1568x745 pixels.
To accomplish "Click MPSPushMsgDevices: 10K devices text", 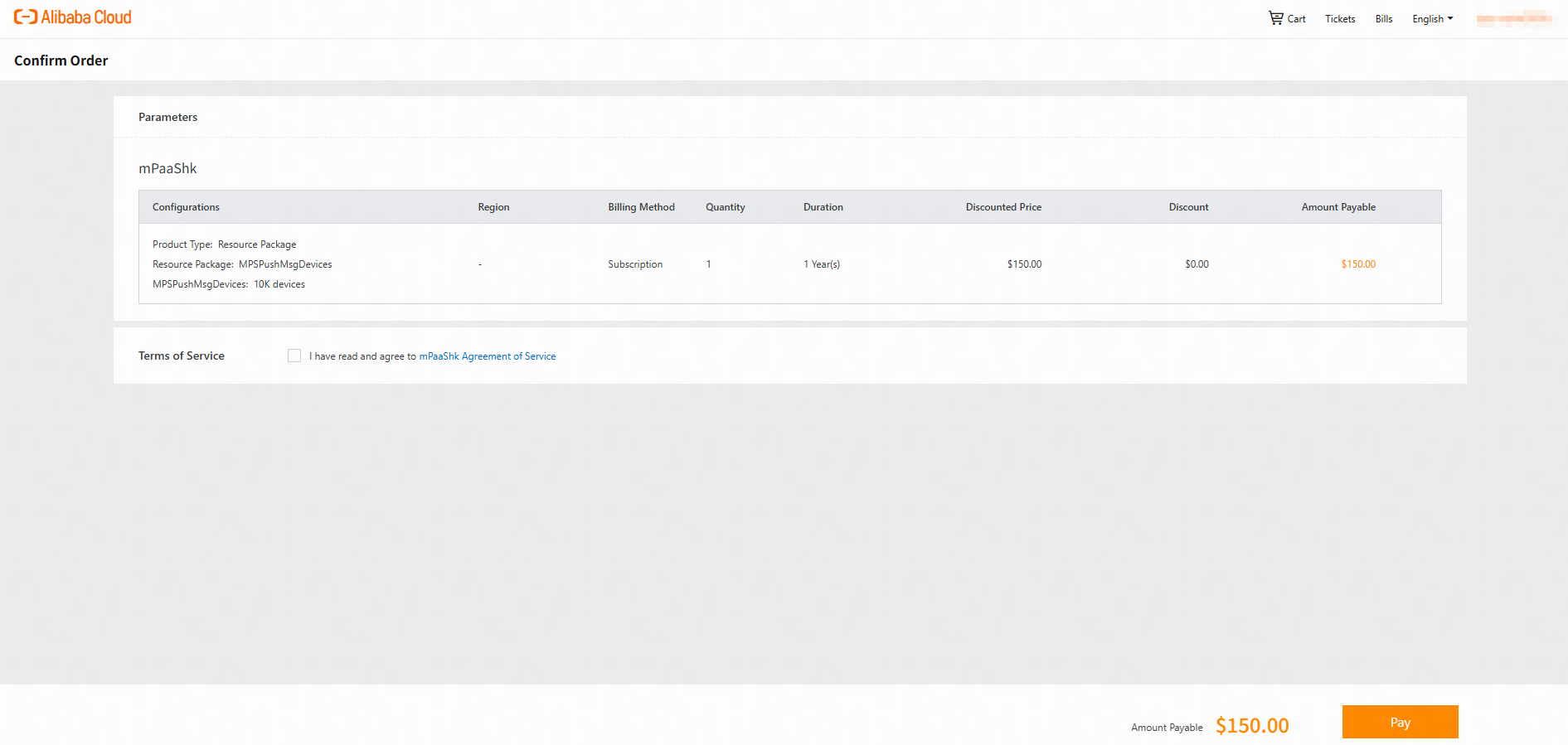I will pos(229,284).
